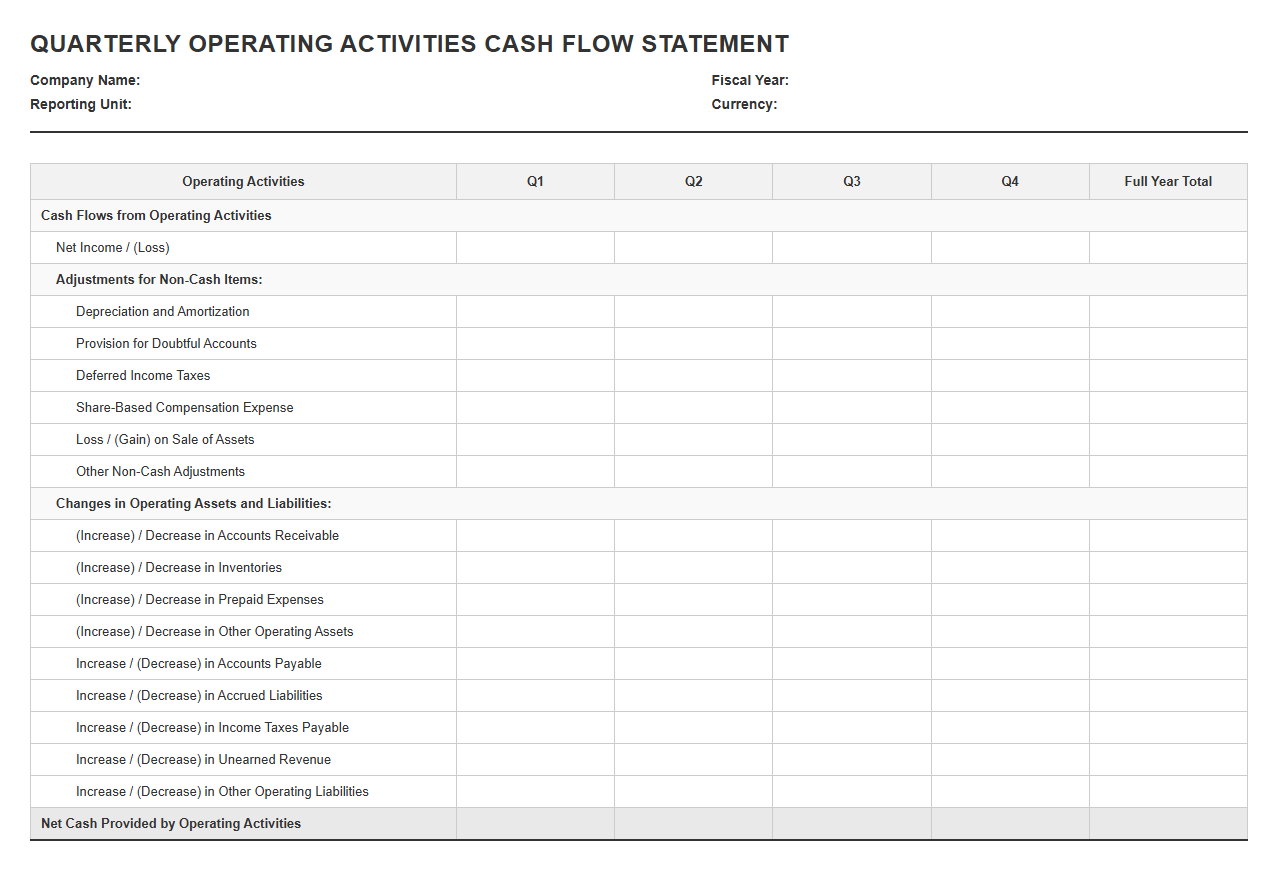The image size is (1278, 871).
Task: Select the statement title heading
Action: pos(410,44)
